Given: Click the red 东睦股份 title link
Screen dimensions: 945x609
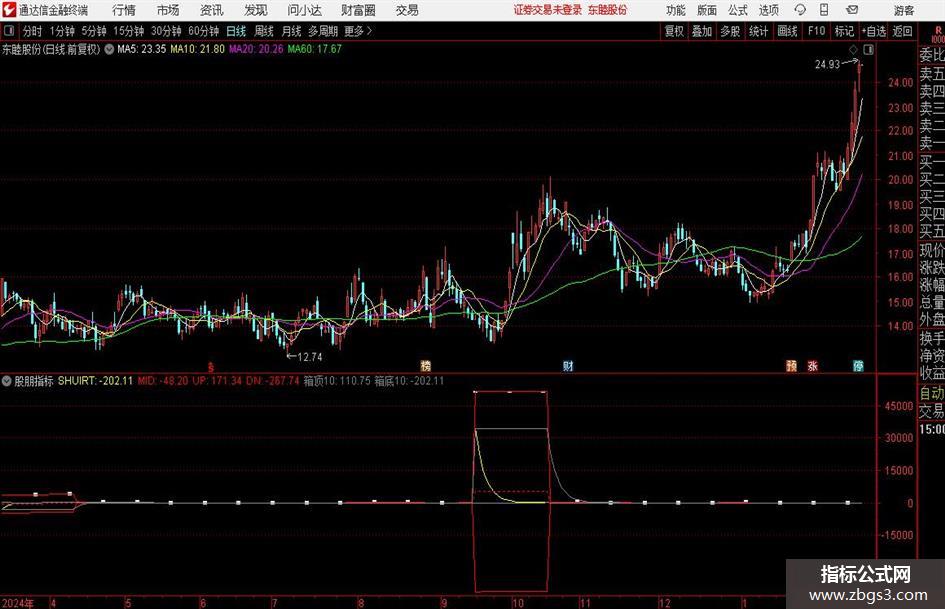Looking at the screenshot, I should pyautogui.click(x=608, y=10).
